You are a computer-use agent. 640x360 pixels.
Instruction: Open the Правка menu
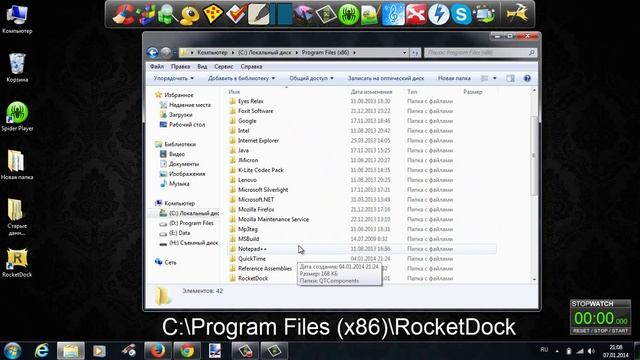click(x=180, y=67)
